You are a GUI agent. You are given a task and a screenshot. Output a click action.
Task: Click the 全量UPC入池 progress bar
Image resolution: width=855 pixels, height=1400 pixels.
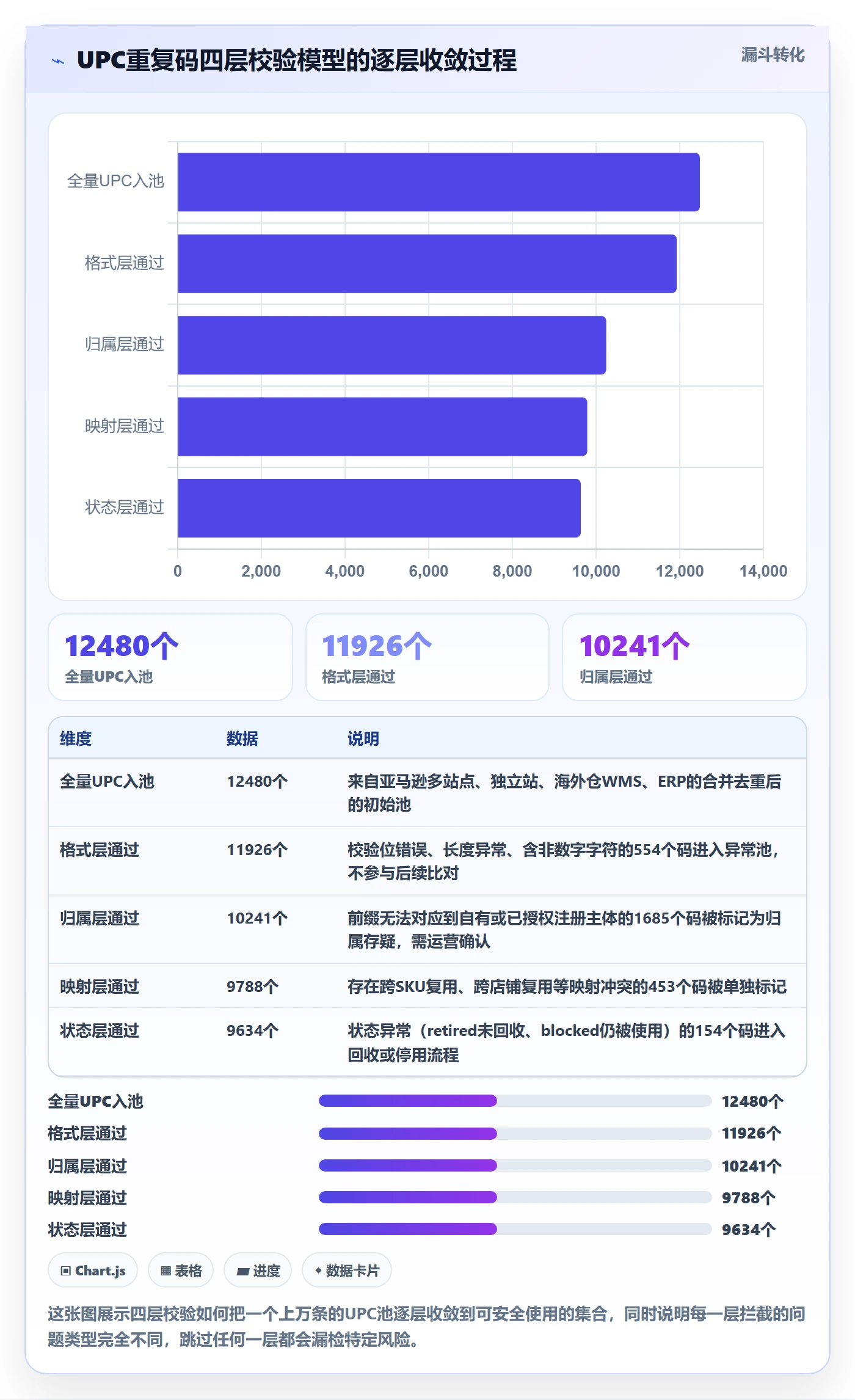515,1101
